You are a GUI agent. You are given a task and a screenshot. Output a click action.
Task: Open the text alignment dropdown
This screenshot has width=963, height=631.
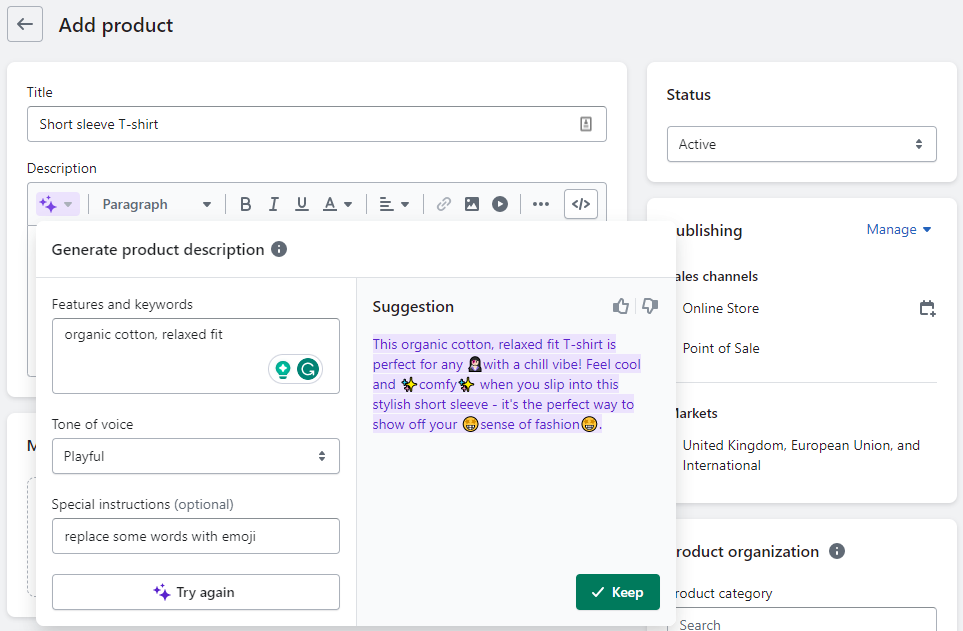pyautogui.click(x=394, y=203)
